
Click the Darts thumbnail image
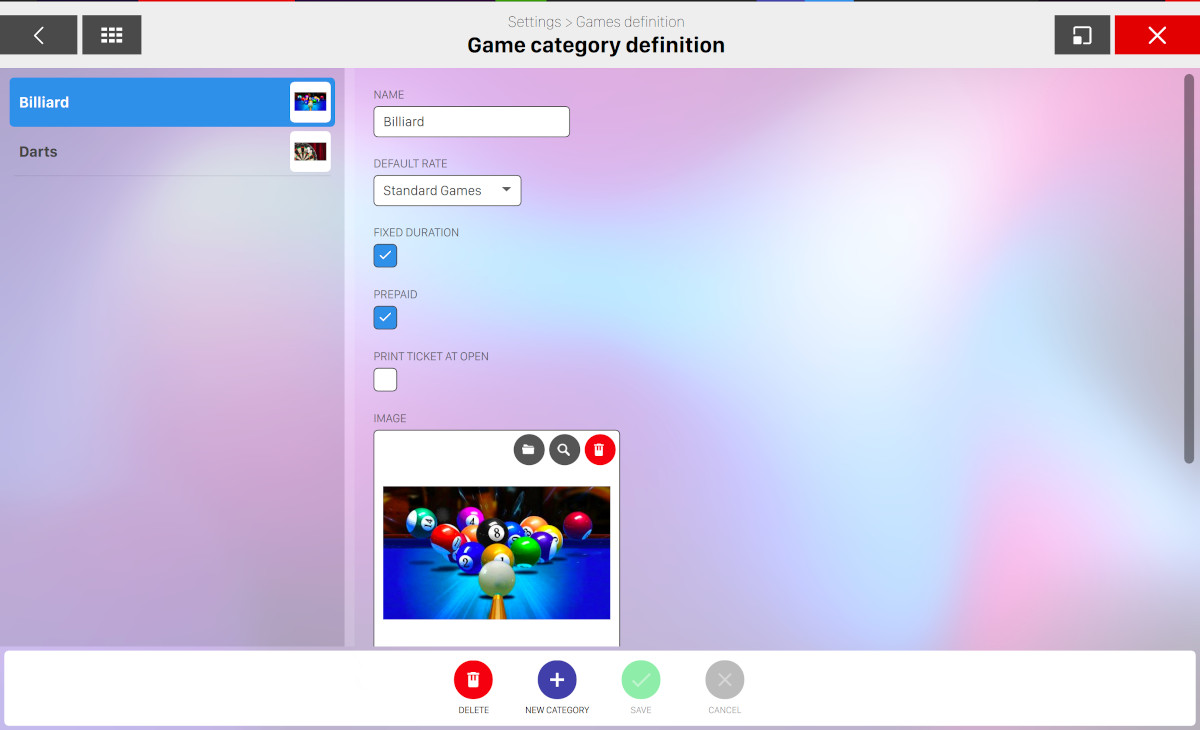pyautogui.click(x=310, y=152)
